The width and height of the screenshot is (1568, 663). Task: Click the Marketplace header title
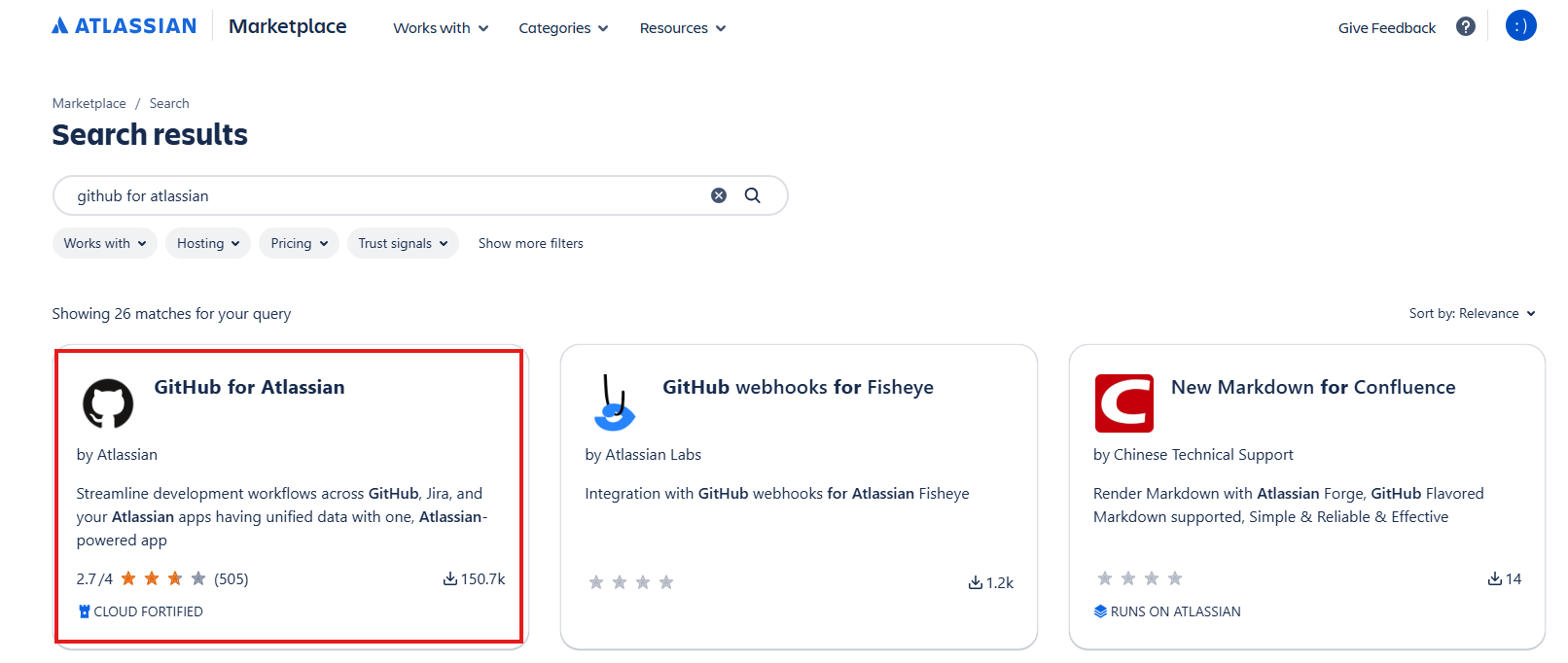coord(288,26)
